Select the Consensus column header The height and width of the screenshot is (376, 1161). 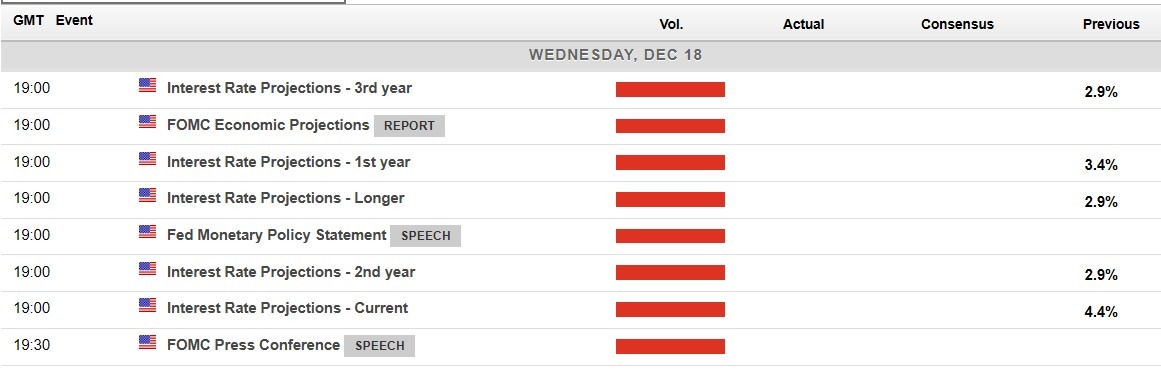(957, 24)
